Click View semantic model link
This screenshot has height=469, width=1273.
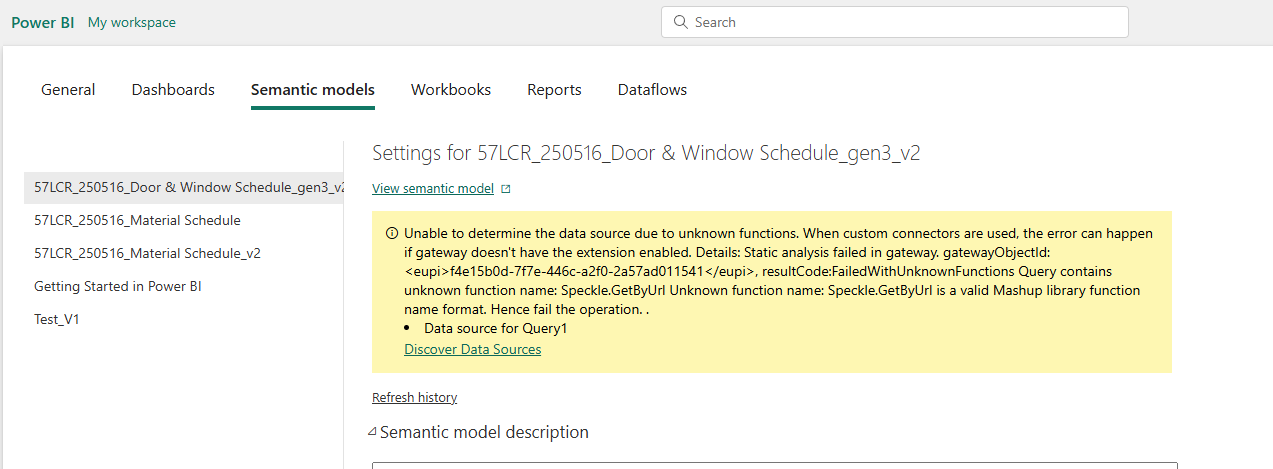click(433, 188)
